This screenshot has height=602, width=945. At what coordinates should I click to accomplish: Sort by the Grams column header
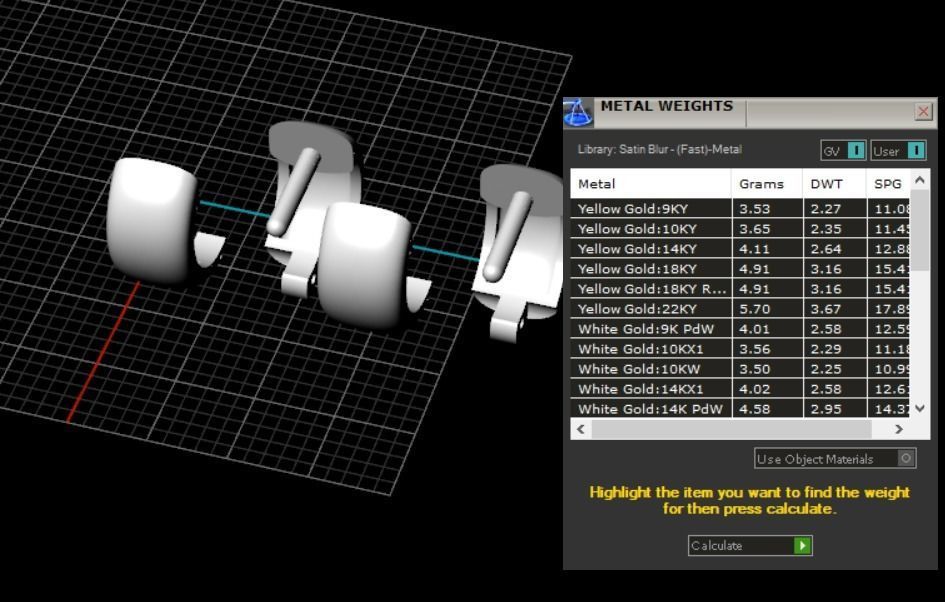(x=767, y=184)
